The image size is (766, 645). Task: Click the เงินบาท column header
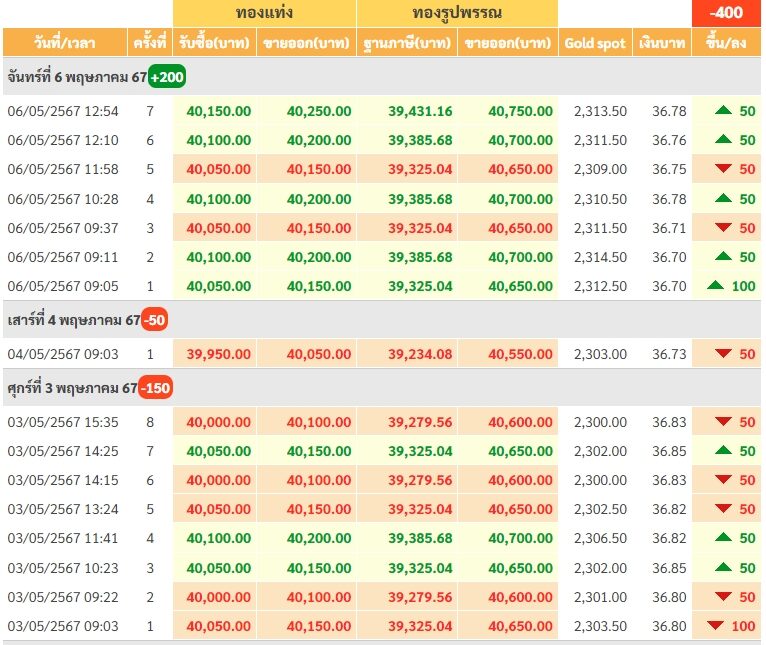point(662,43)
